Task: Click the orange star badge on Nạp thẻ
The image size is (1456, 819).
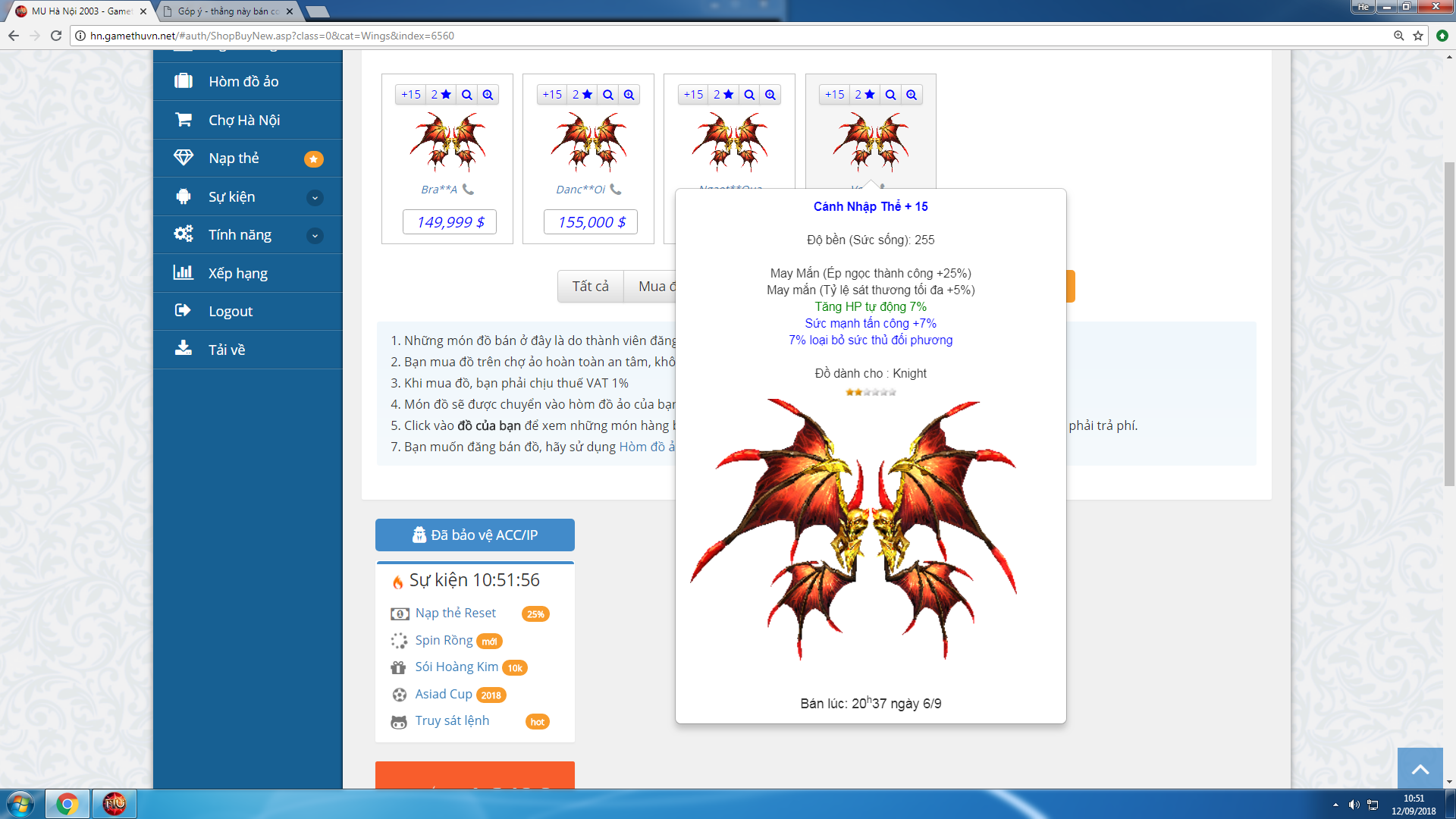Action: click(x=313, y=159)
